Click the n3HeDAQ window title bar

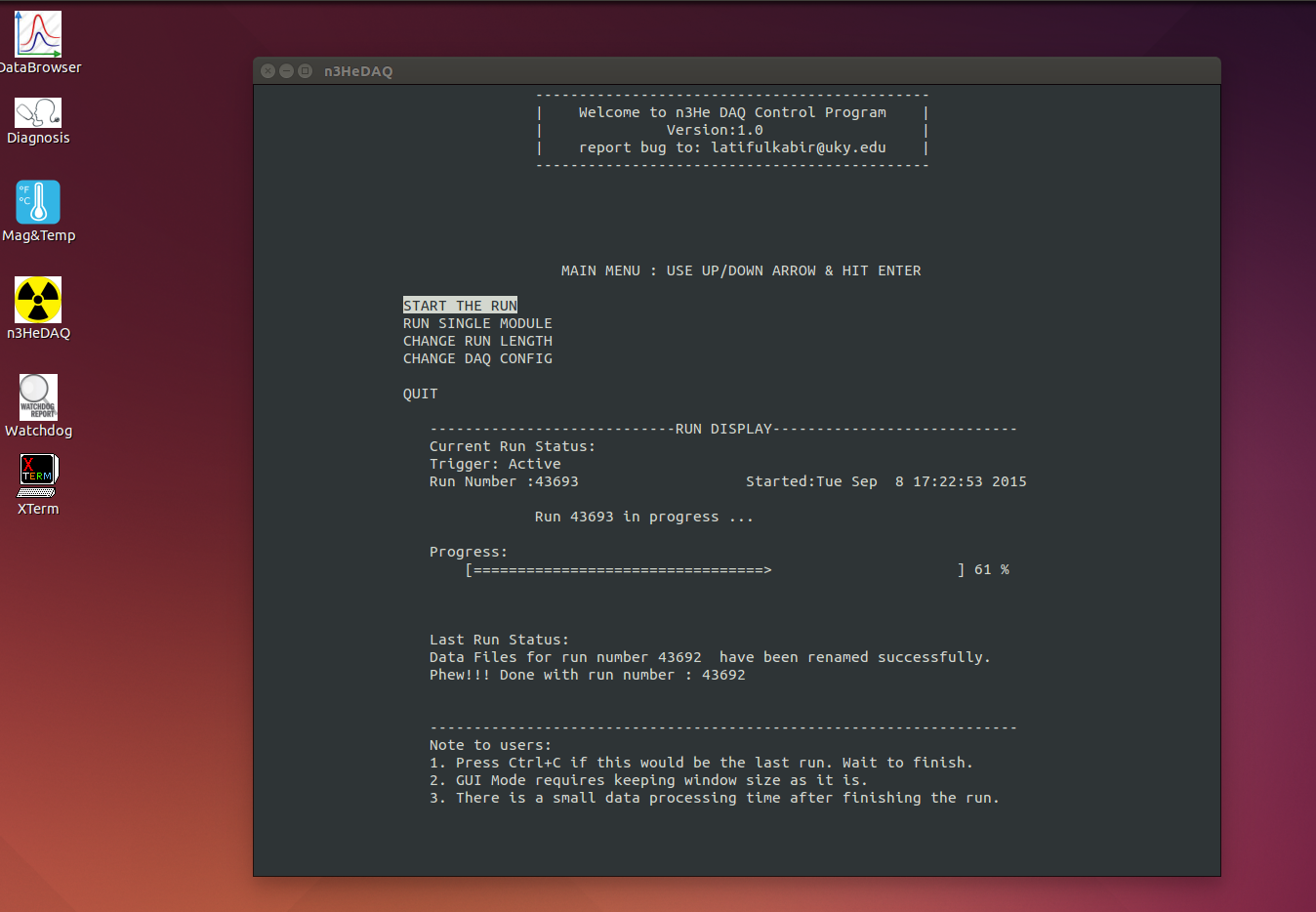click(x=736, y=70)
